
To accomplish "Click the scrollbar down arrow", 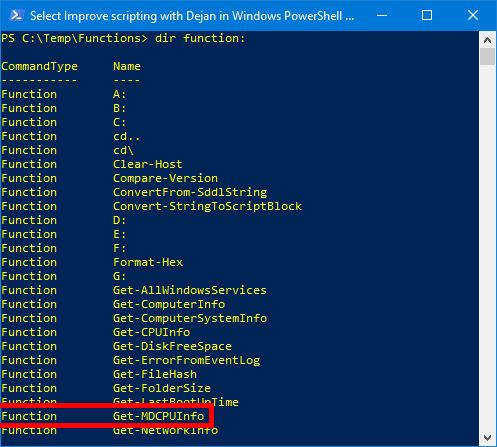I will tap(487, 437).
